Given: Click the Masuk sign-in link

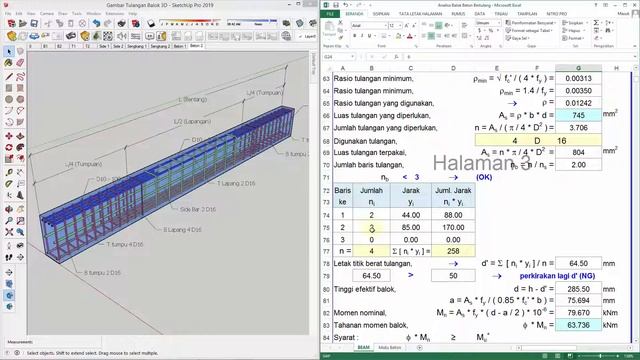Looking at the screenshot, I should coord(623,14).
